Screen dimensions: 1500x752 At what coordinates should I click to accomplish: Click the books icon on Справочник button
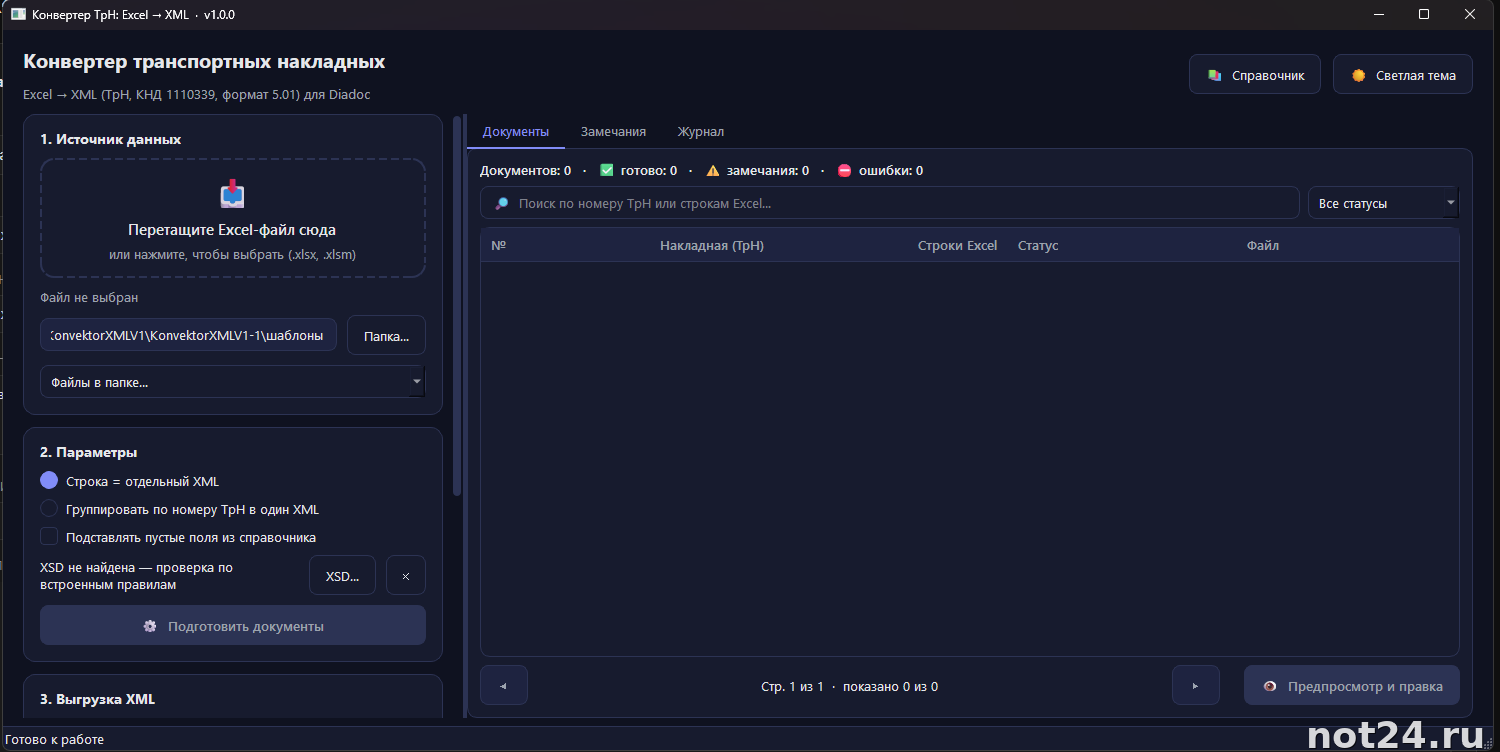coord(1215,75)
